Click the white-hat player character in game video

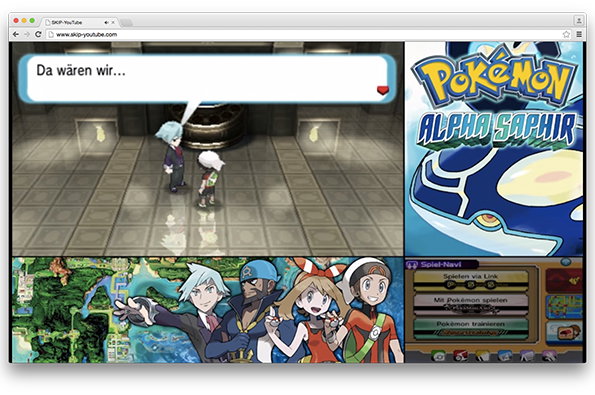[209, 178]
